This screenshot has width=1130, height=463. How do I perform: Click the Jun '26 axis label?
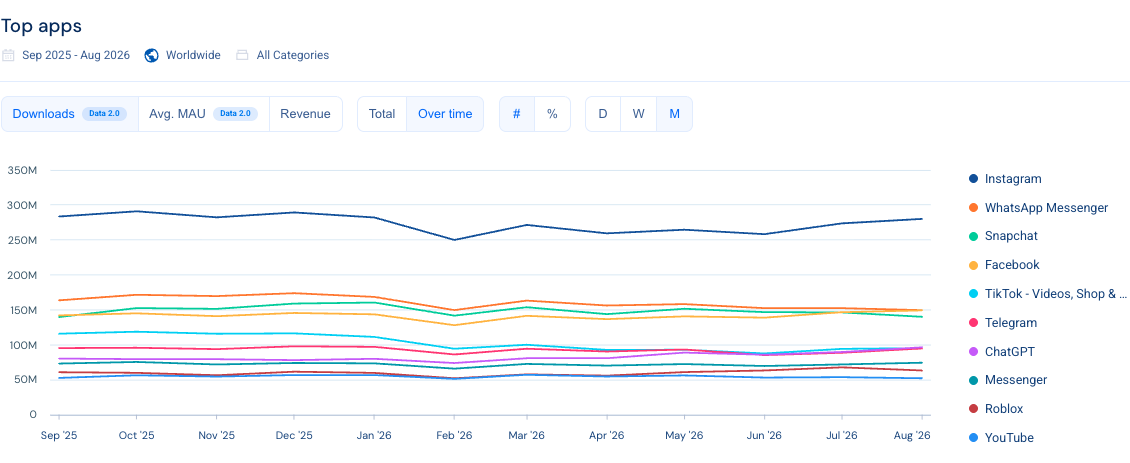[764, 436]
